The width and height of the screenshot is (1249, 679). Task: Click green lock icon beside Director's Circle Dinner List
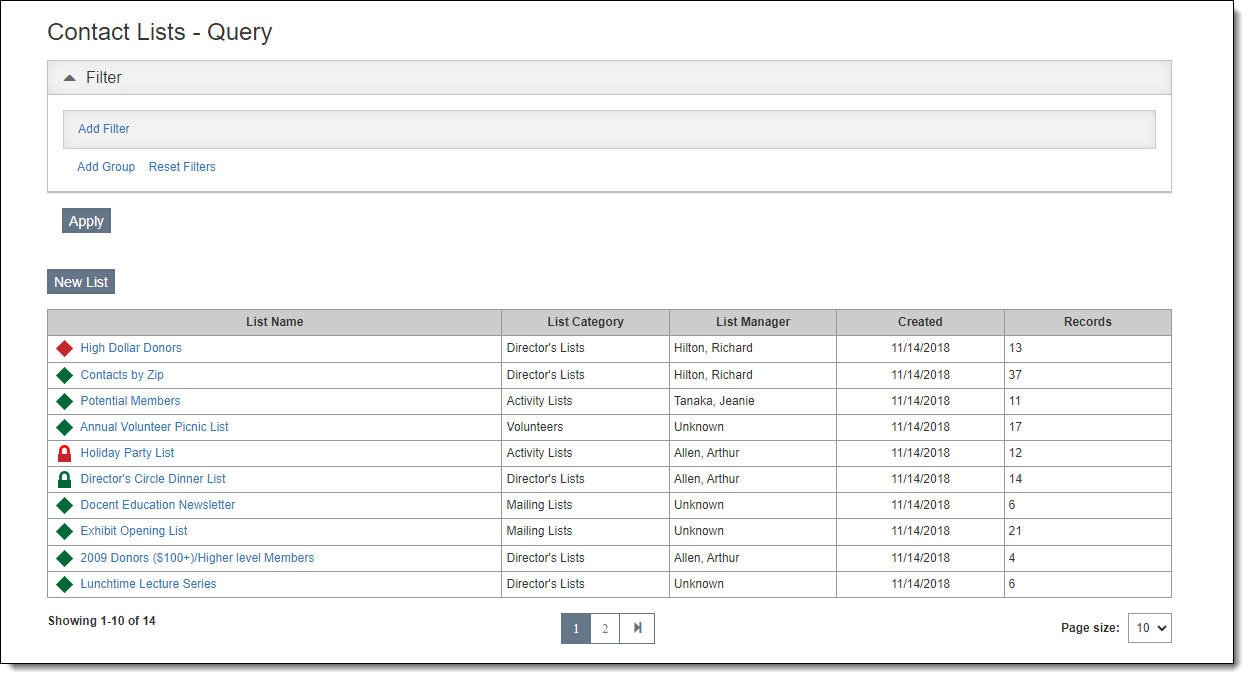tap(65, 479)
